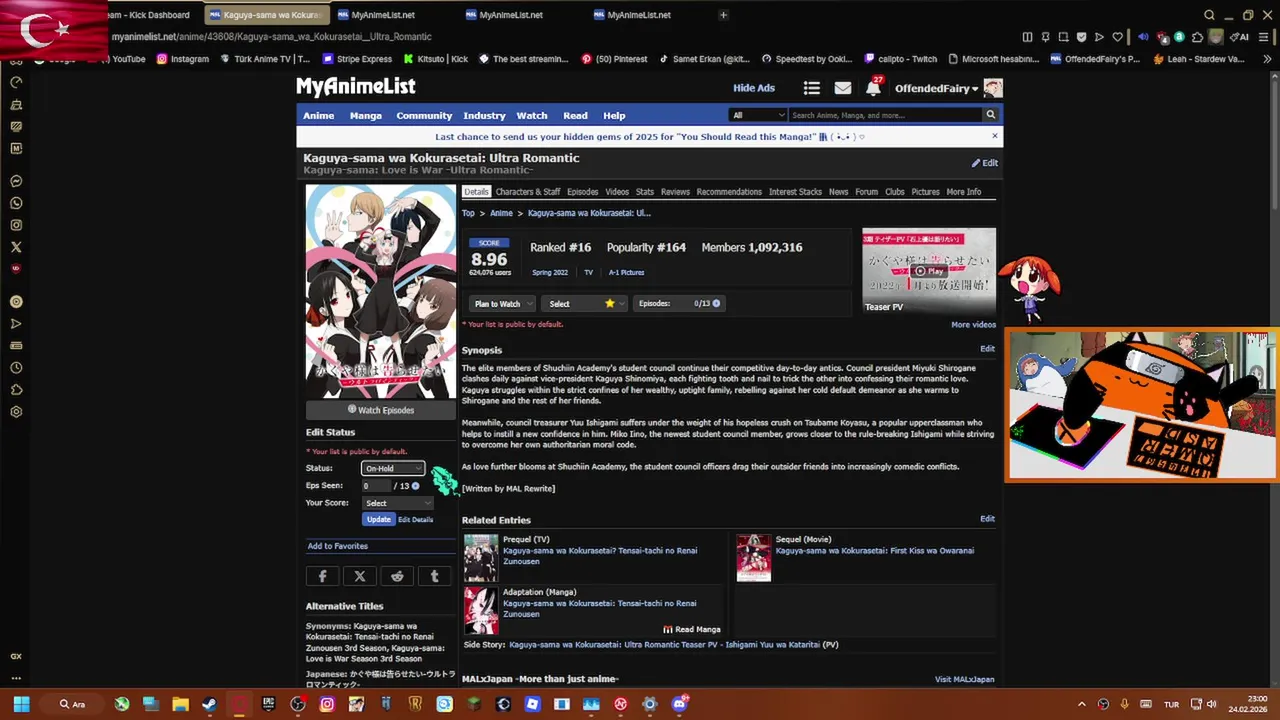Switch to Kick Dashboard browser tab
The image size is (1280, 720).
click(x=150, y=15)
